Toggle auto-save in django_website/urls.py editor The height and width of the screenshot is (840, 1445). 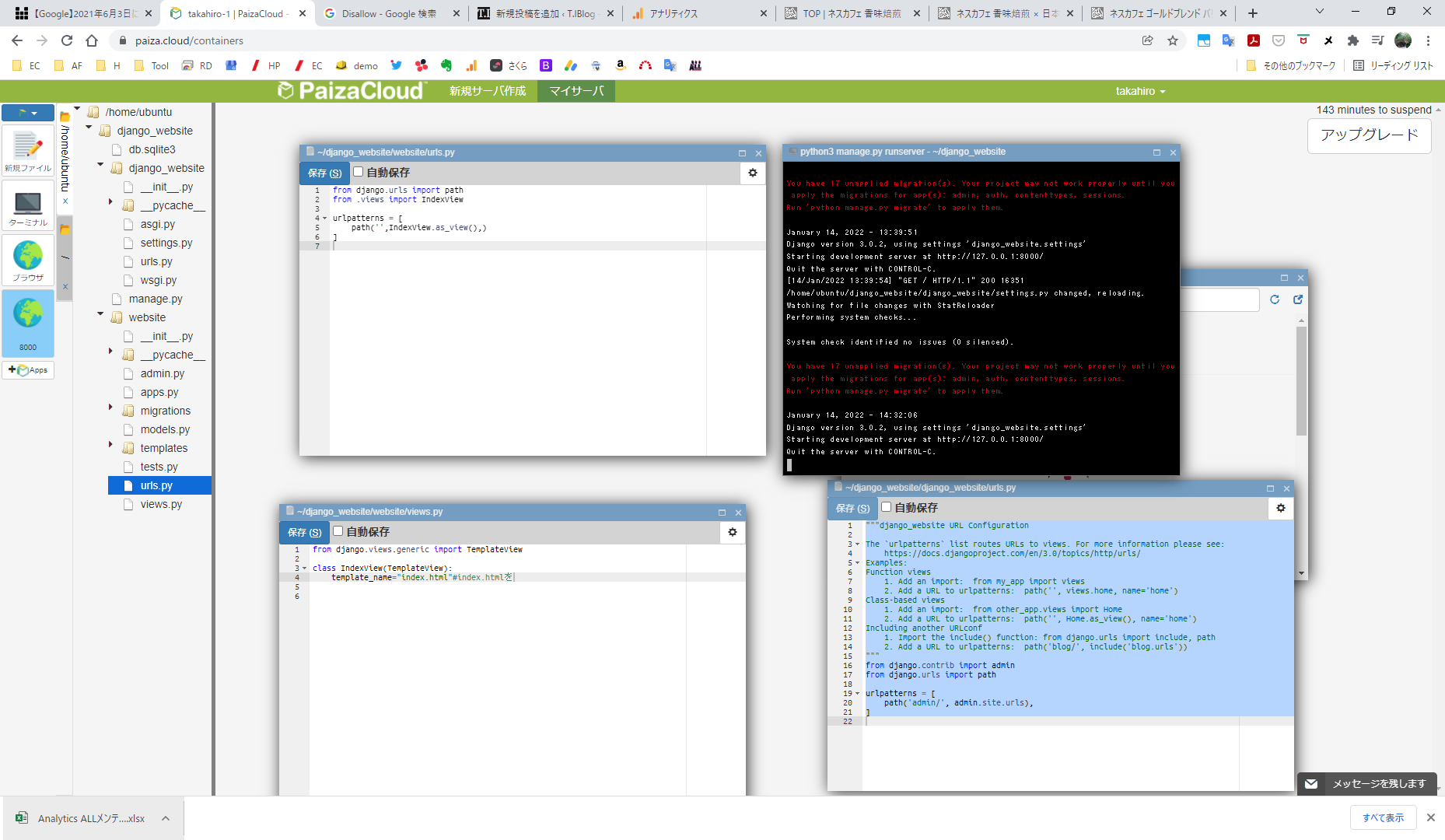(886, 507)
